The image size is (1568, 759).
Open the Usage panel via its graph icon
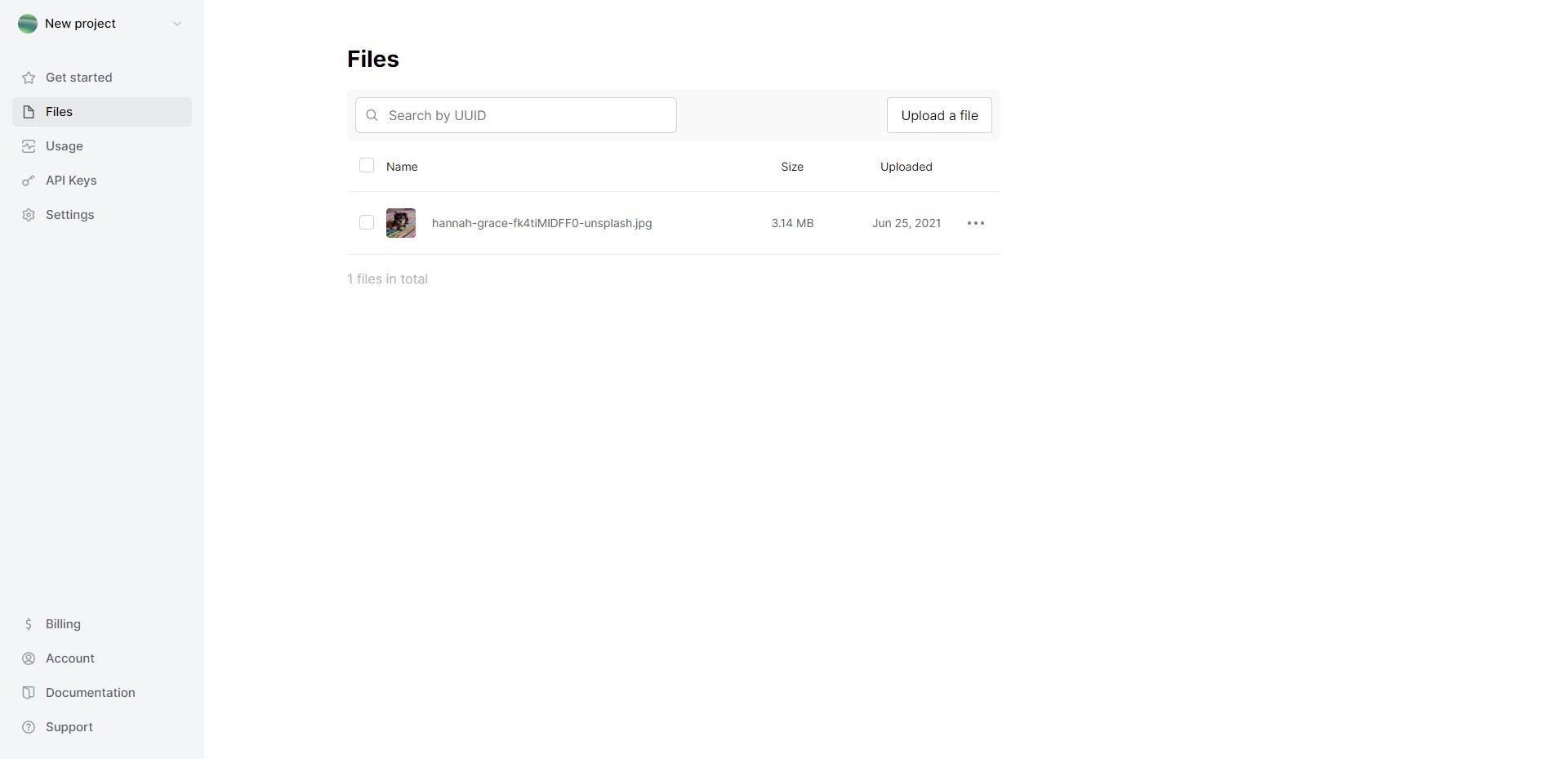29,145
